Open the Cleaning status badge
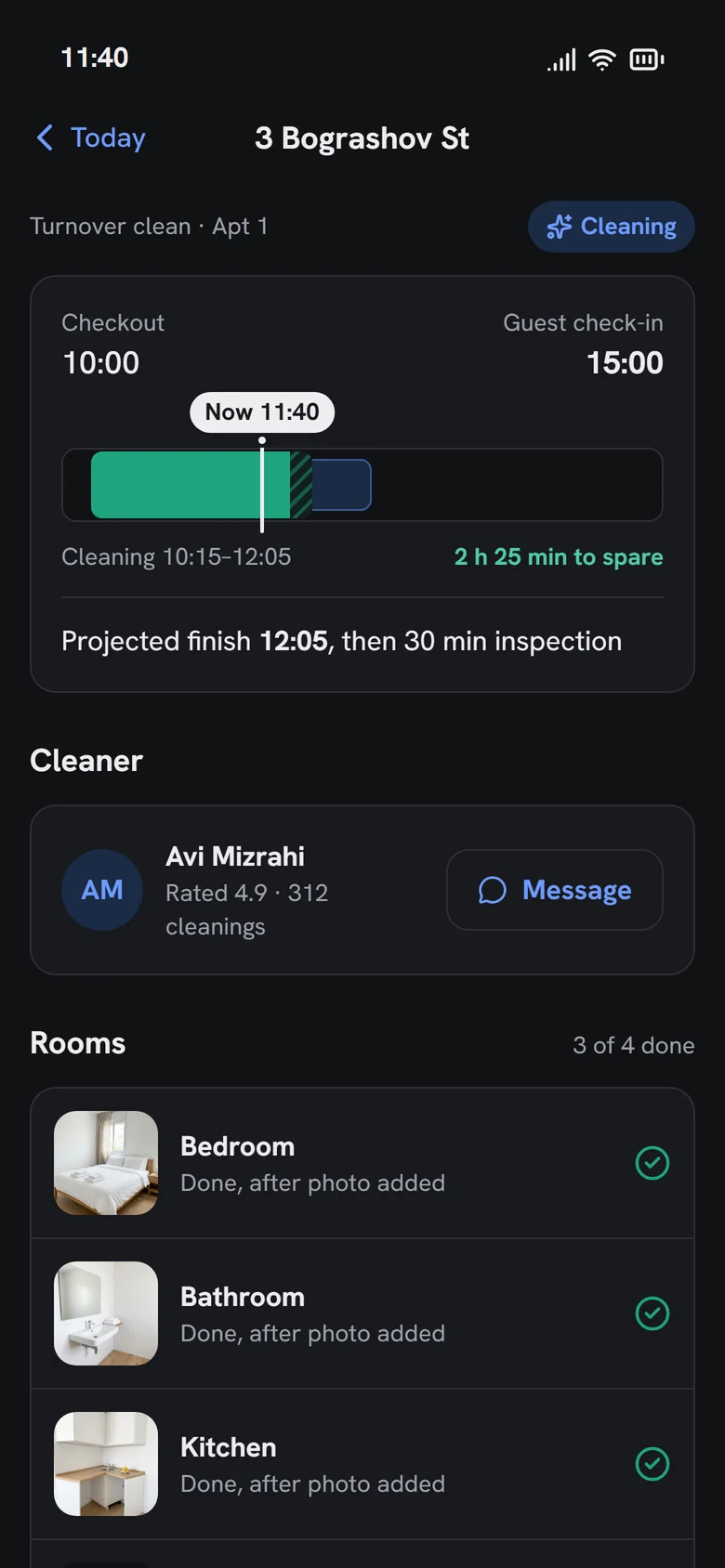Viewport: 725px width, 1568px height. [612, 227]
